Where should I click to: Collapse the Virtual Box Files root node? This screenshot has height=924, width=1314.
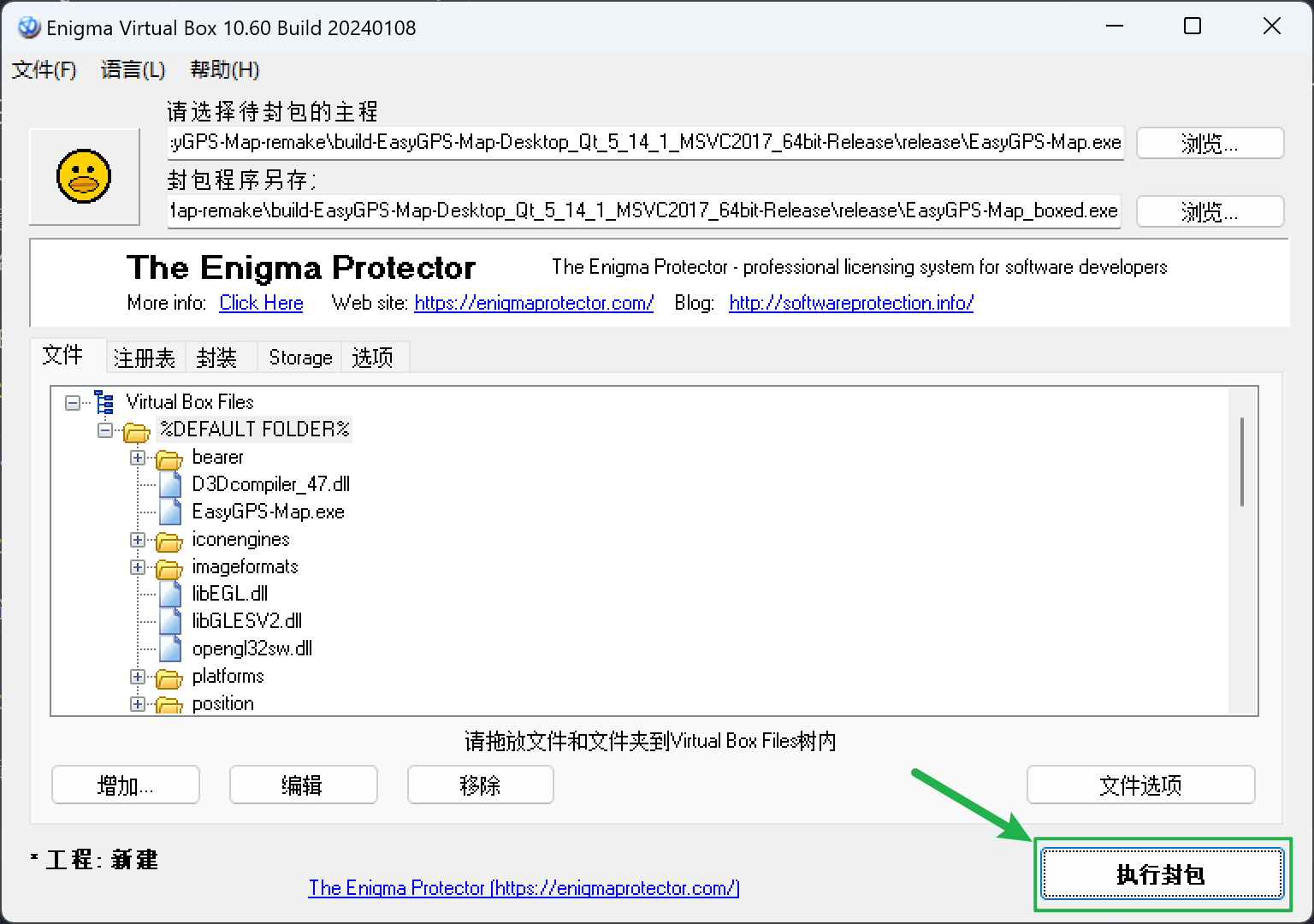coord(73,402)
